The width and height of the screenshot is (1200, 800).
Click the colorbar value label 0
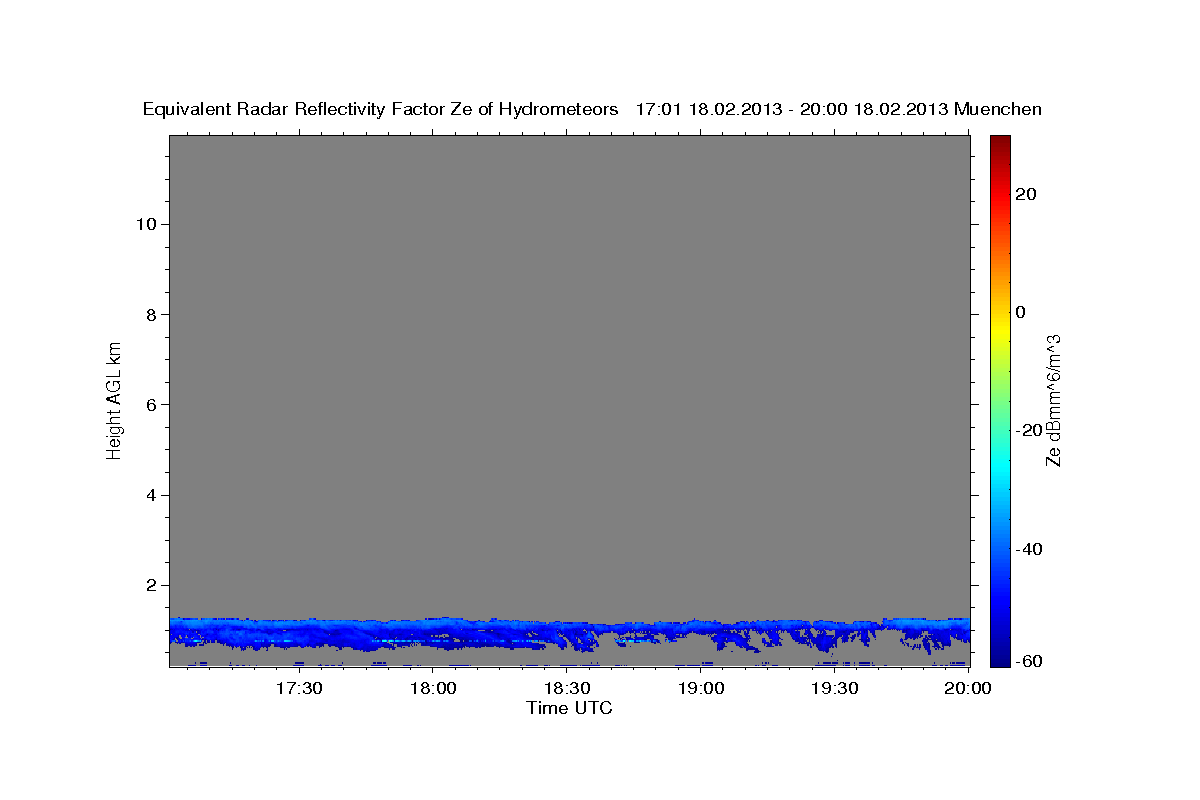coord(1021,312)
